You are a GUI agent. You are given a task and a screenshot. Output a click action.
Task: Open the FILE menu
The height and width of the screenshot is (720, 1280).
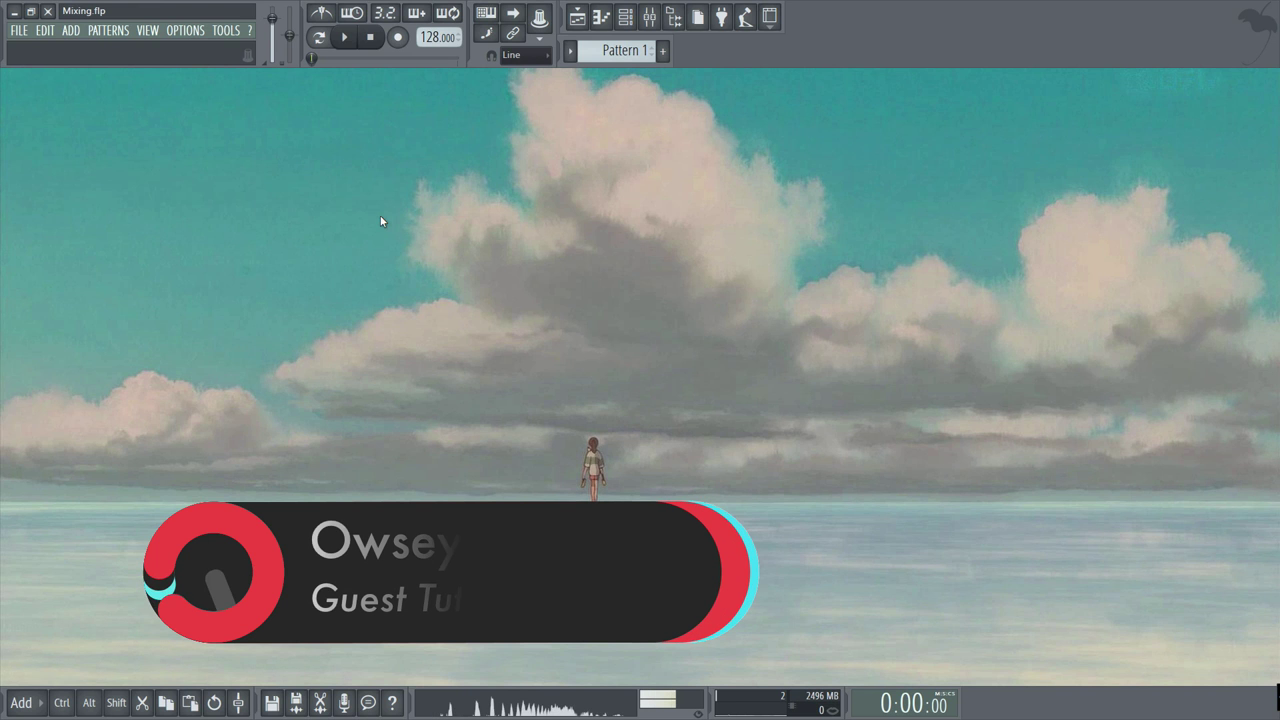coord(19,31)
